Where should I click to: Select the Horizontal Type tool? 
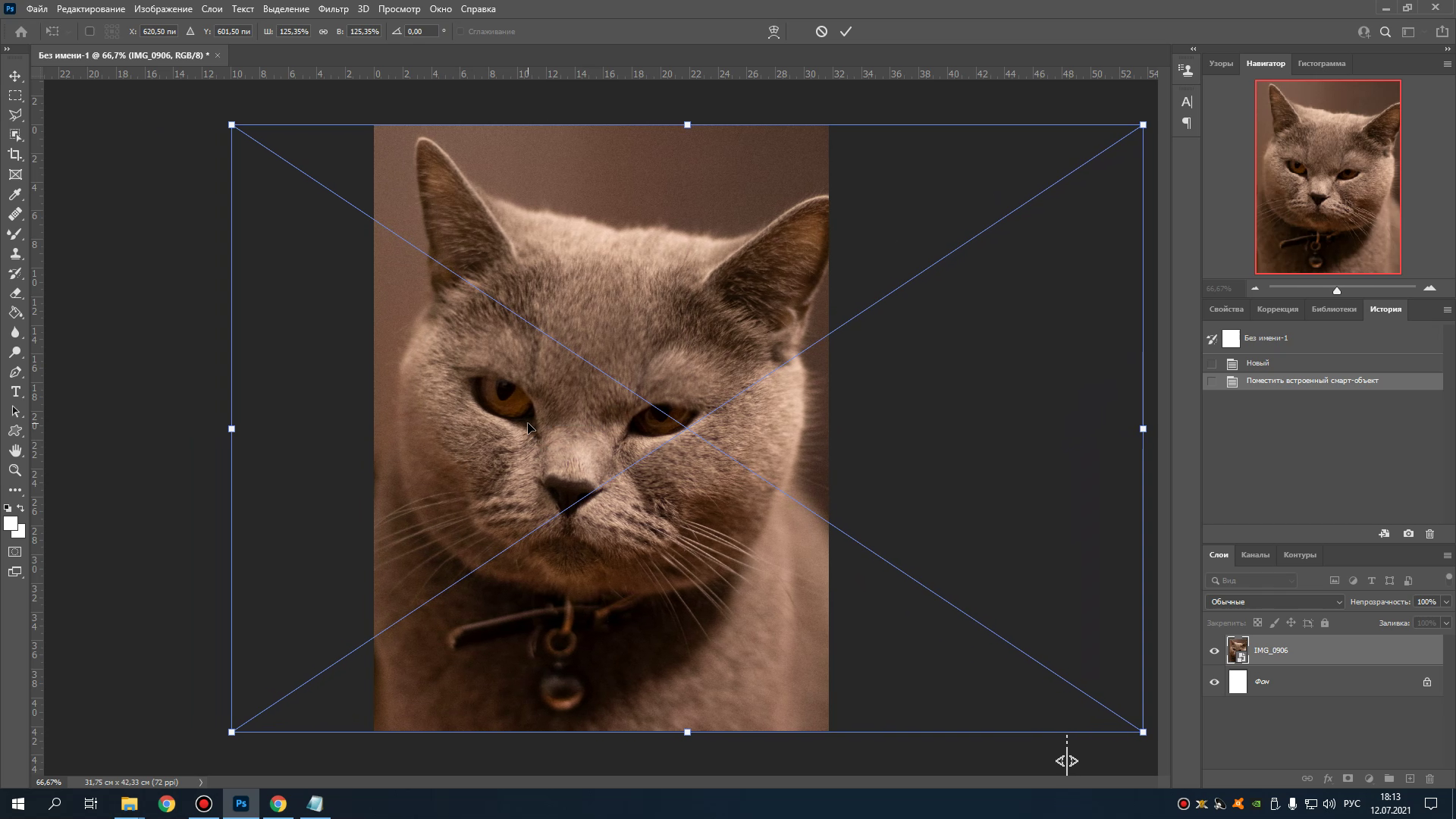pyautogui.click(x=15, y=392)
